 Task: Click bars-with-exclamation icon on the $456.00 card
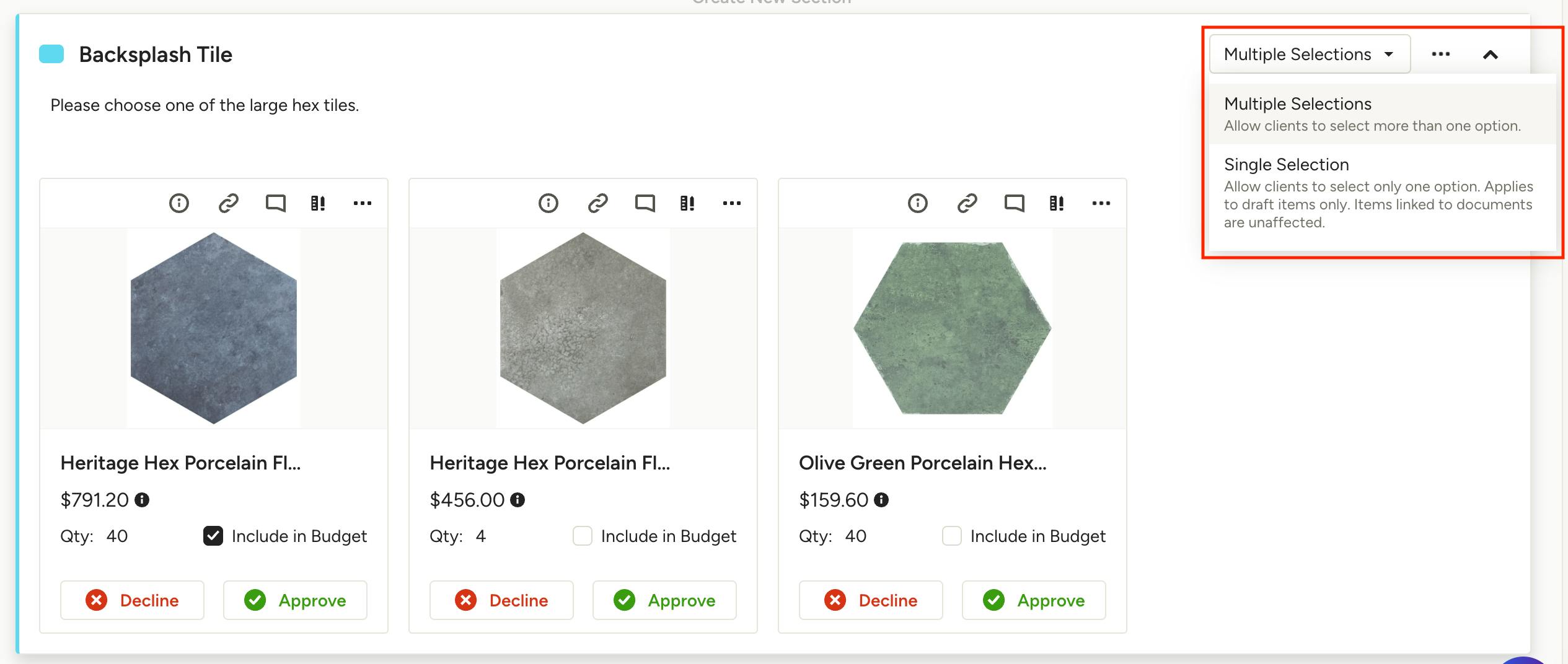click(x=687, y=203)
